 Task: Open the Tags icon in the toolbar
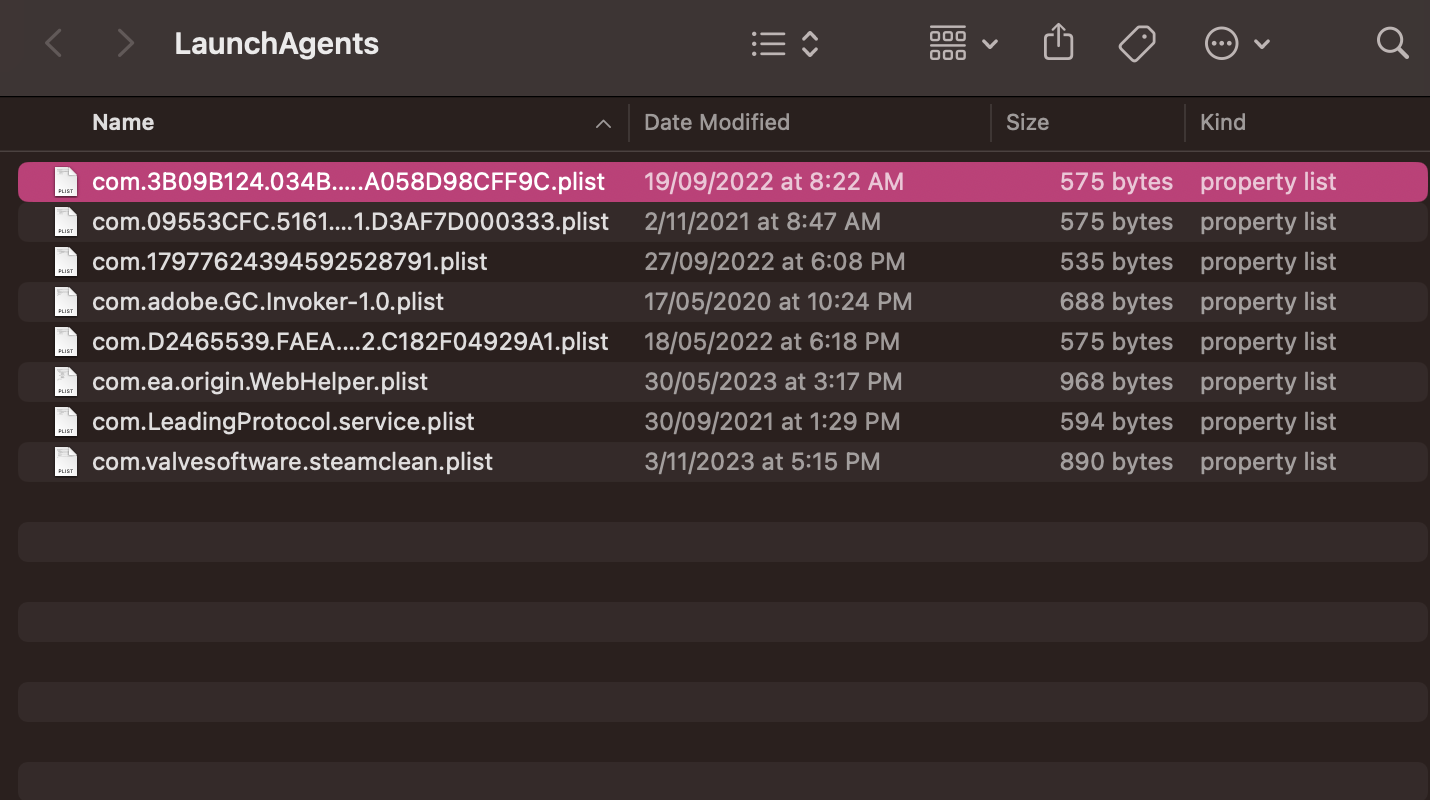click(1137, 43)
